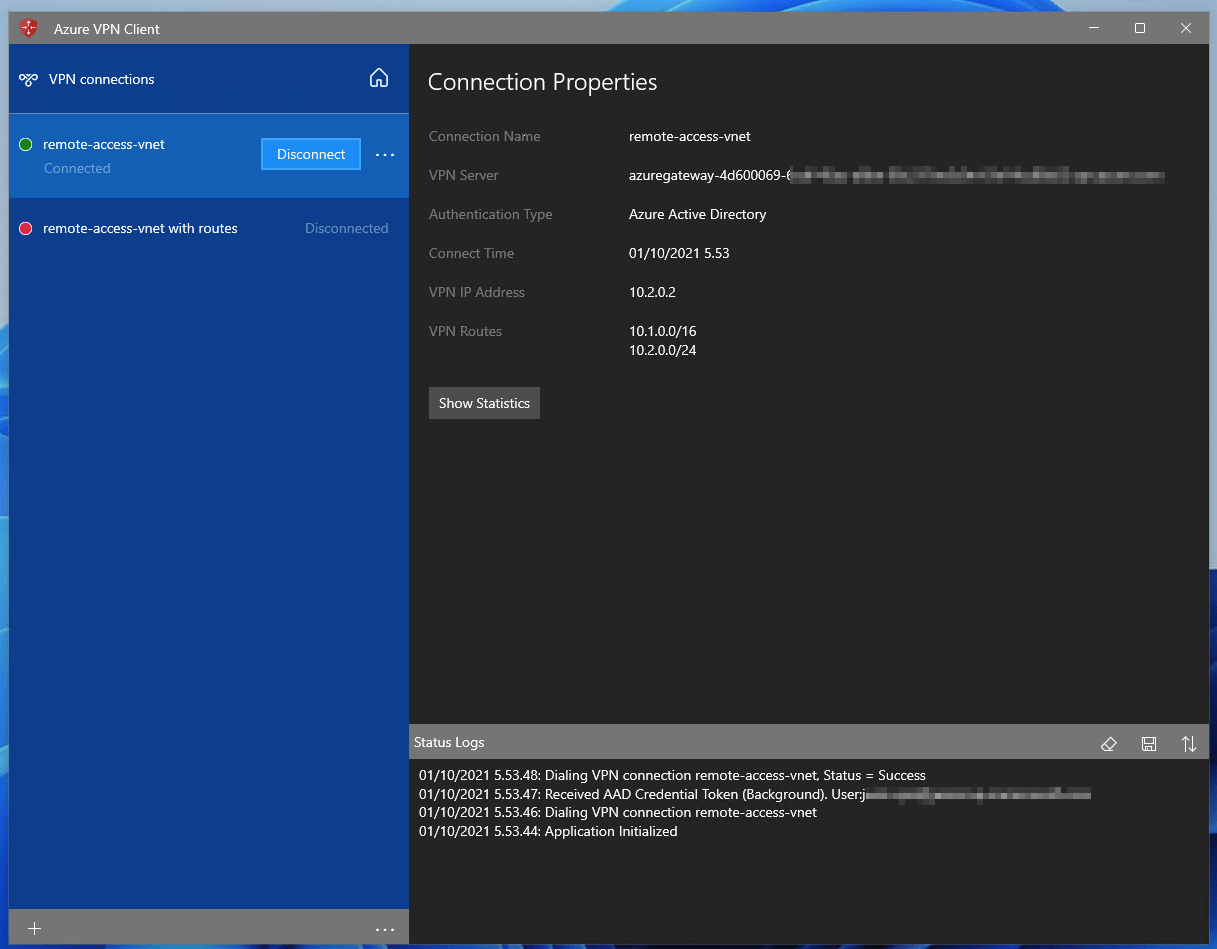Click the 'Connect Time' field label

(x=471, y=253)
